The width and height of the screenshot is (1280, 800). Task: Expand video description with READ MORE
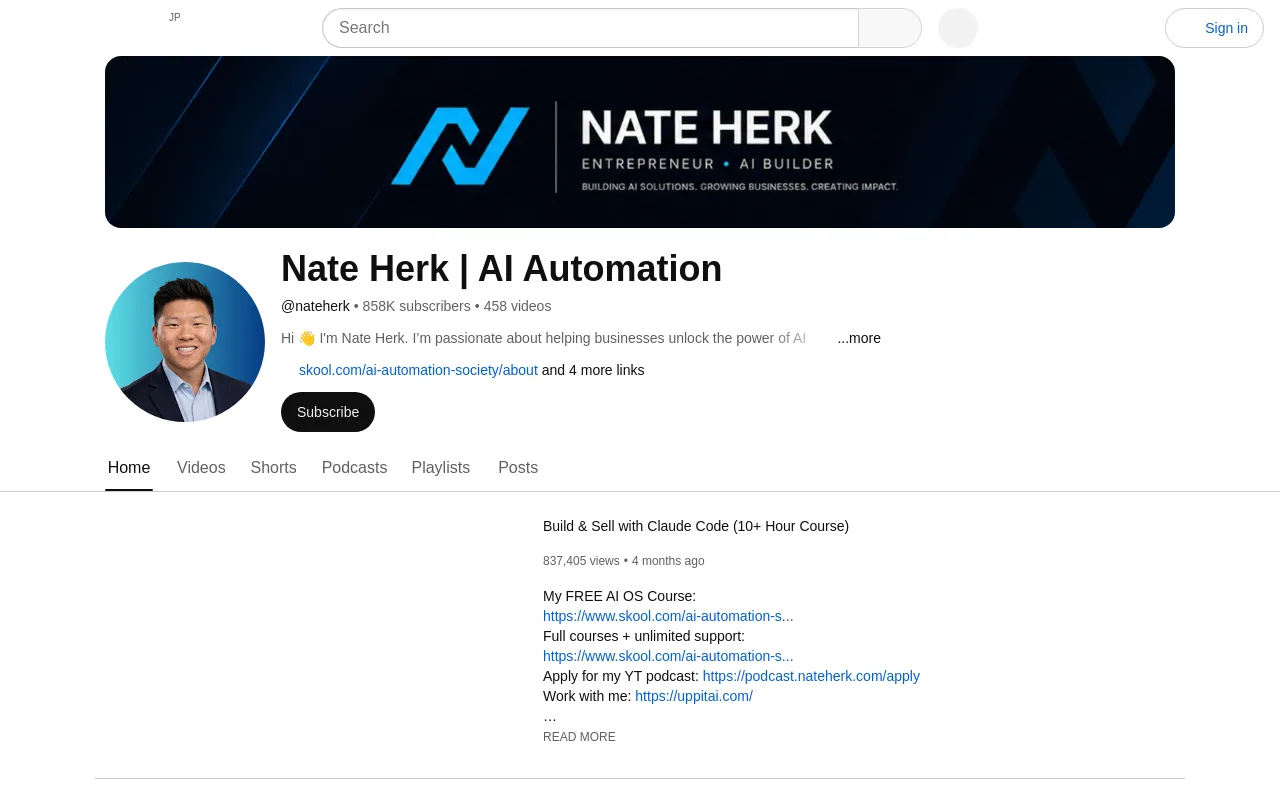point(579,737)
